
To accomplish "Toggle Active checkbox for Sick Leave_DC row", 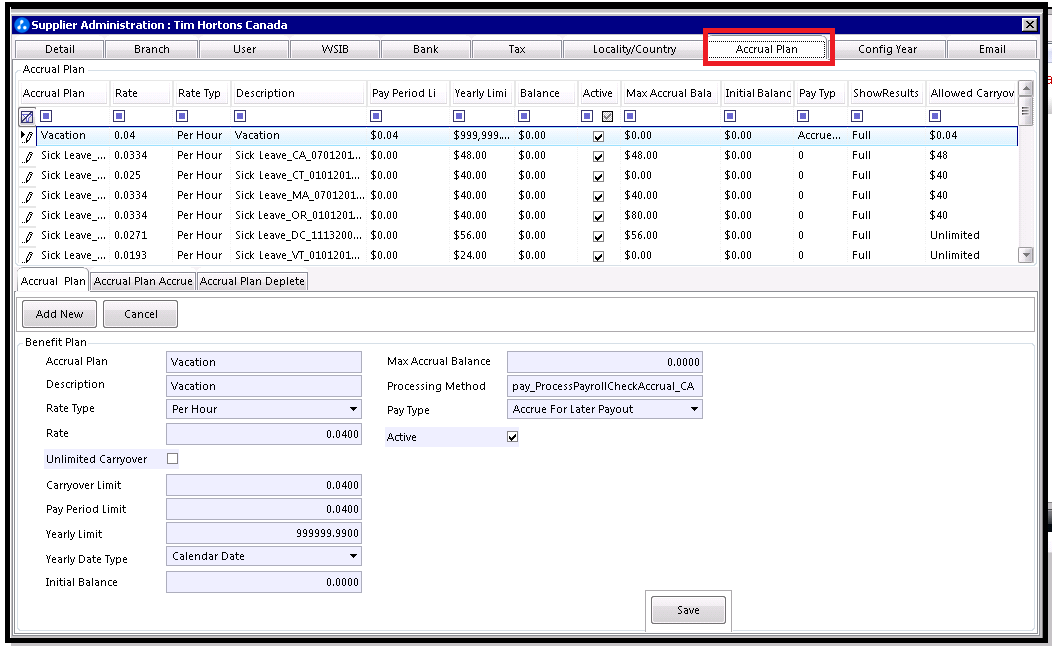I will coord(598,236).
